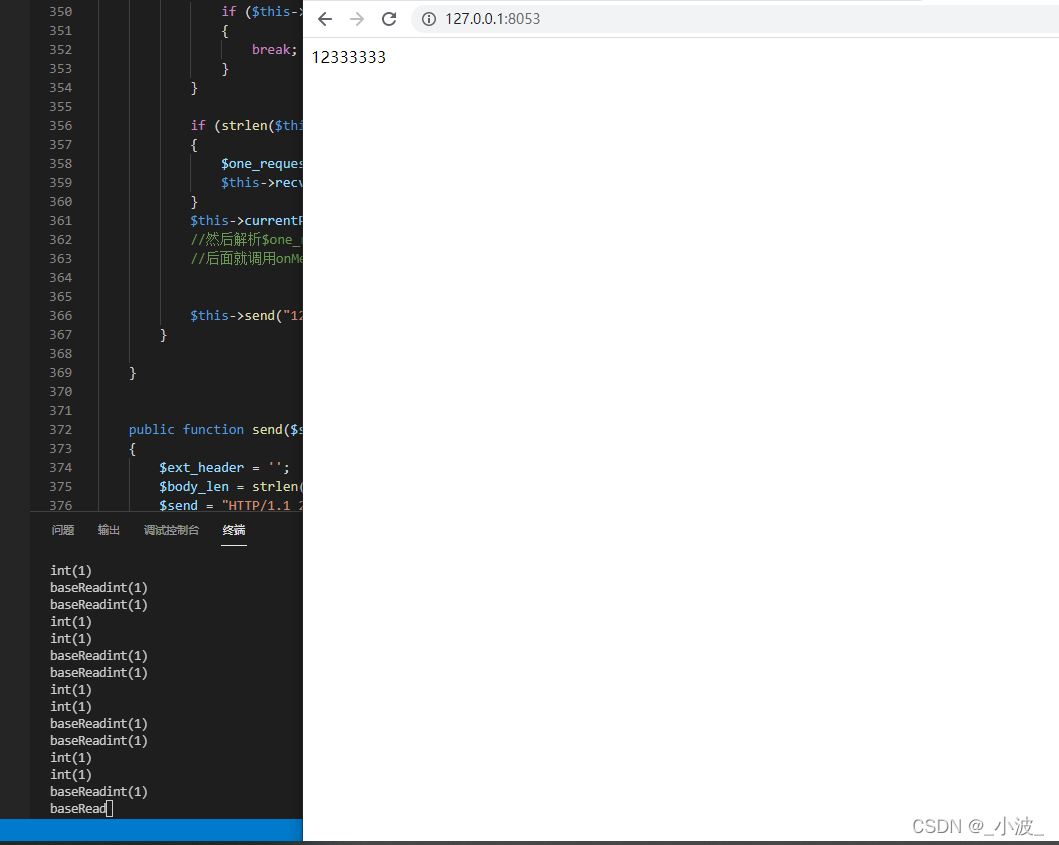This screenshot has width=1059, height=845.
Task: Open site info via the circled-i icon
Action: (428, 18)
